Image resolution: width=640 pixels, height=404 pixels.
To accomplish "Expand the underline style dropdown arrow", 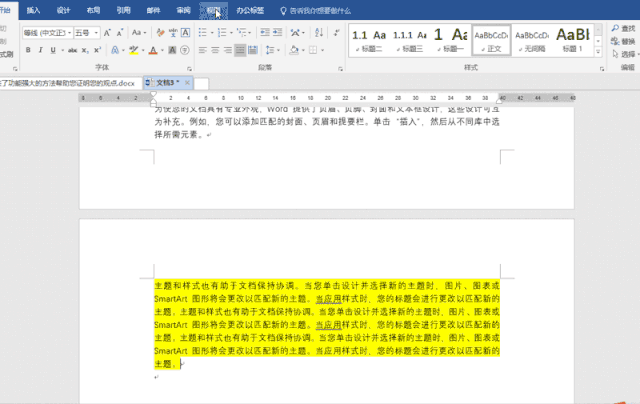I will coord(62,50).
